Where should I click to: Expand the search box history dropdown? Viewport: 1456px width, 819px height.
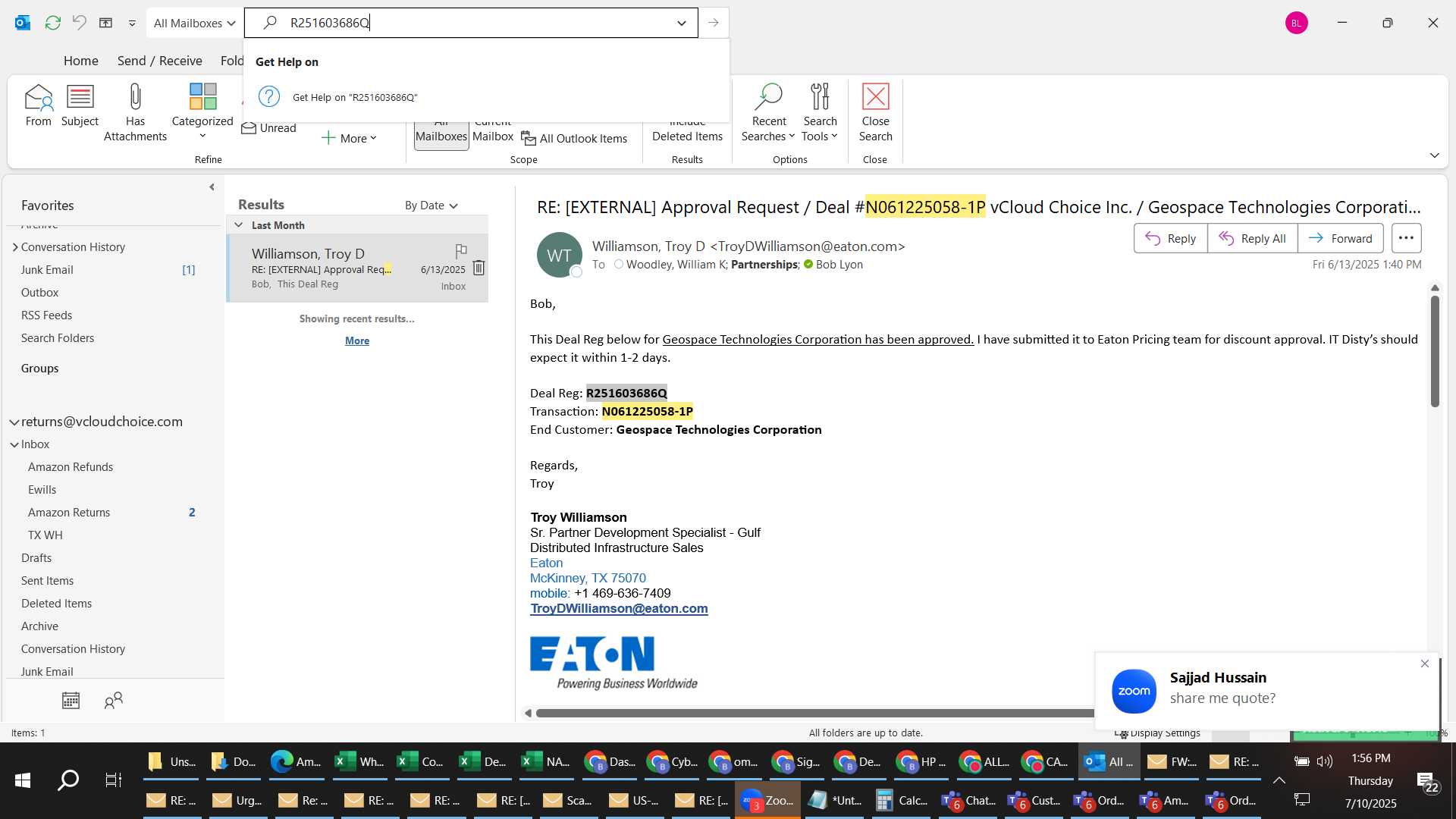point(682,23)
